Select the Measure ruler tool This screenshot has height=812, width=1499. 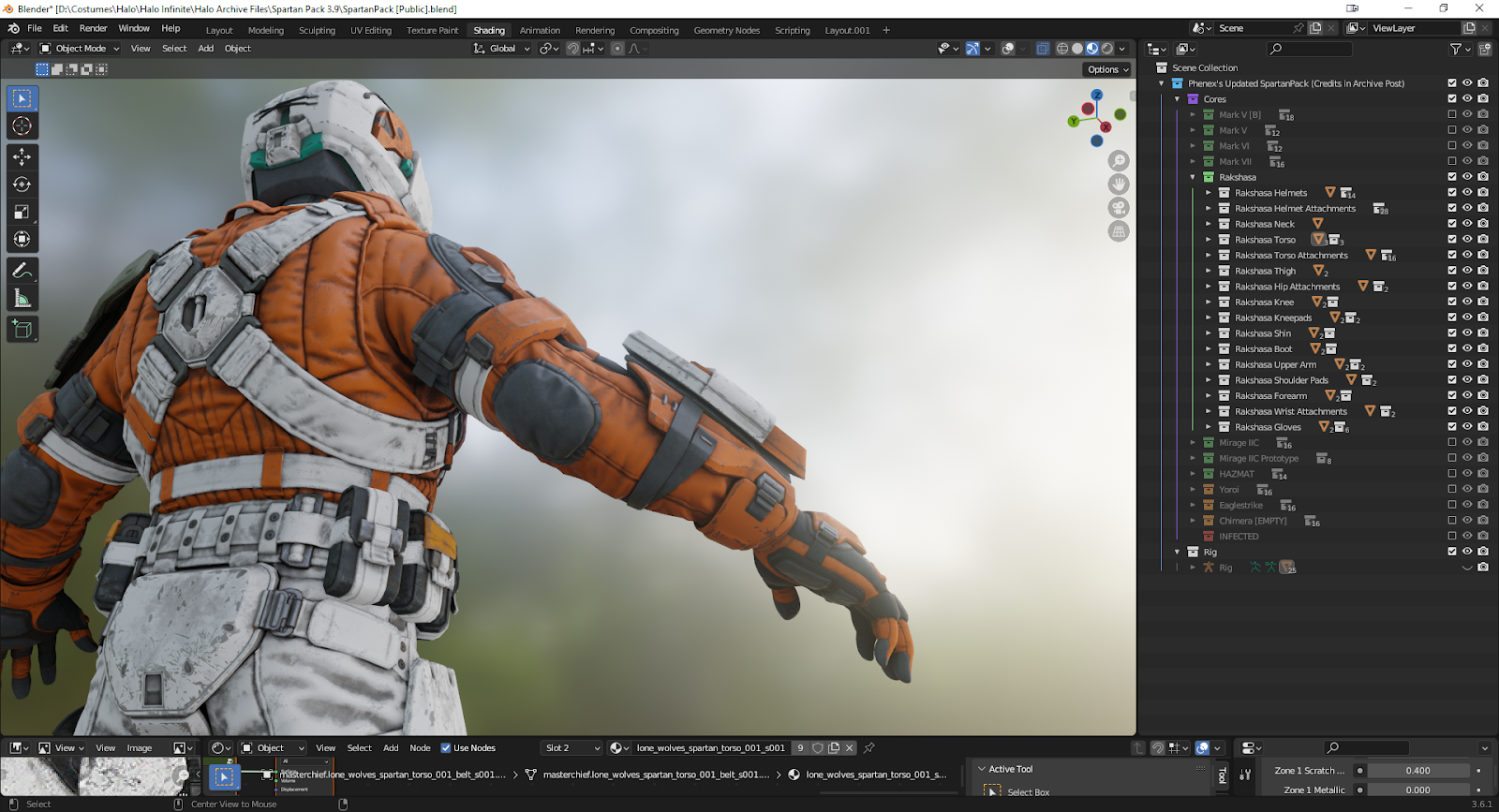(22, 299)
